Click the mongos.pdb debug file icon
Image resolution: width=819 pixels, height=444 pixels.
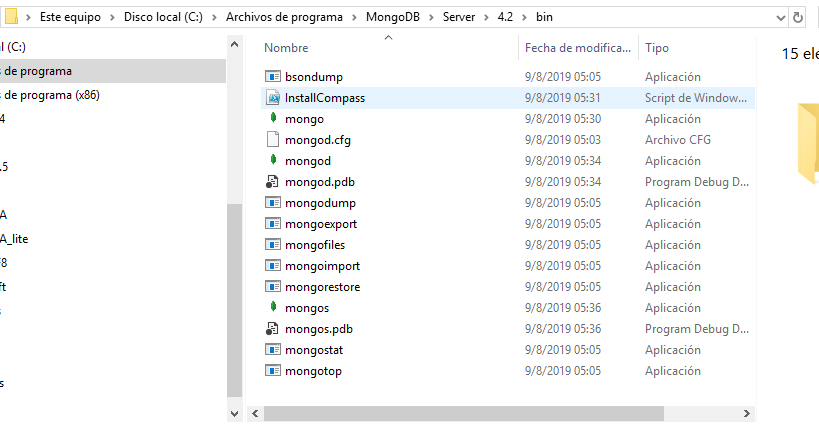pos(273,329)
